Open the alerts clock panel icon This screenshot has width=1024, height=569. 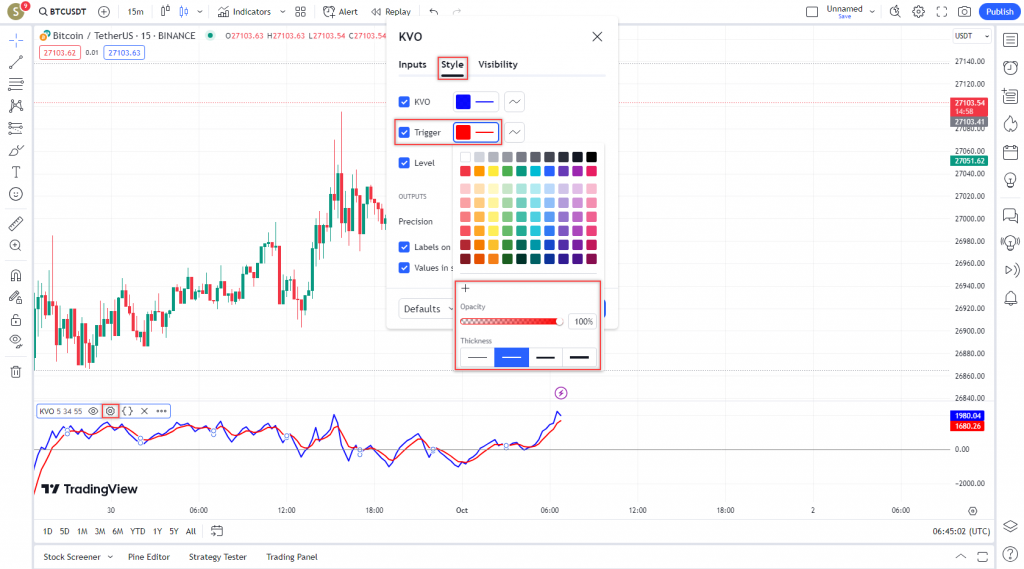[x=1010, y=68]
